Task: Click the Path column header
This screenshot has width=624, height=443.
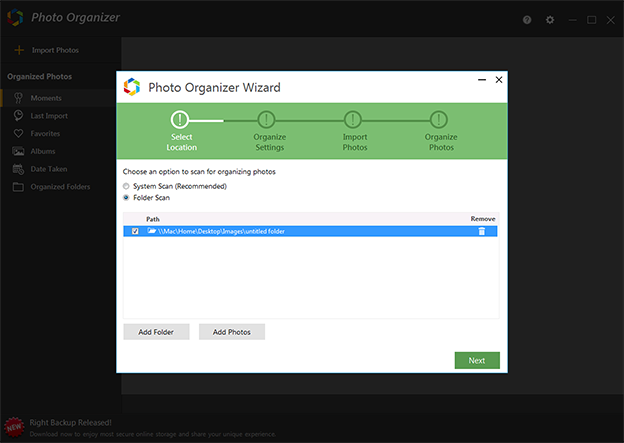Action: pos(153,219)
